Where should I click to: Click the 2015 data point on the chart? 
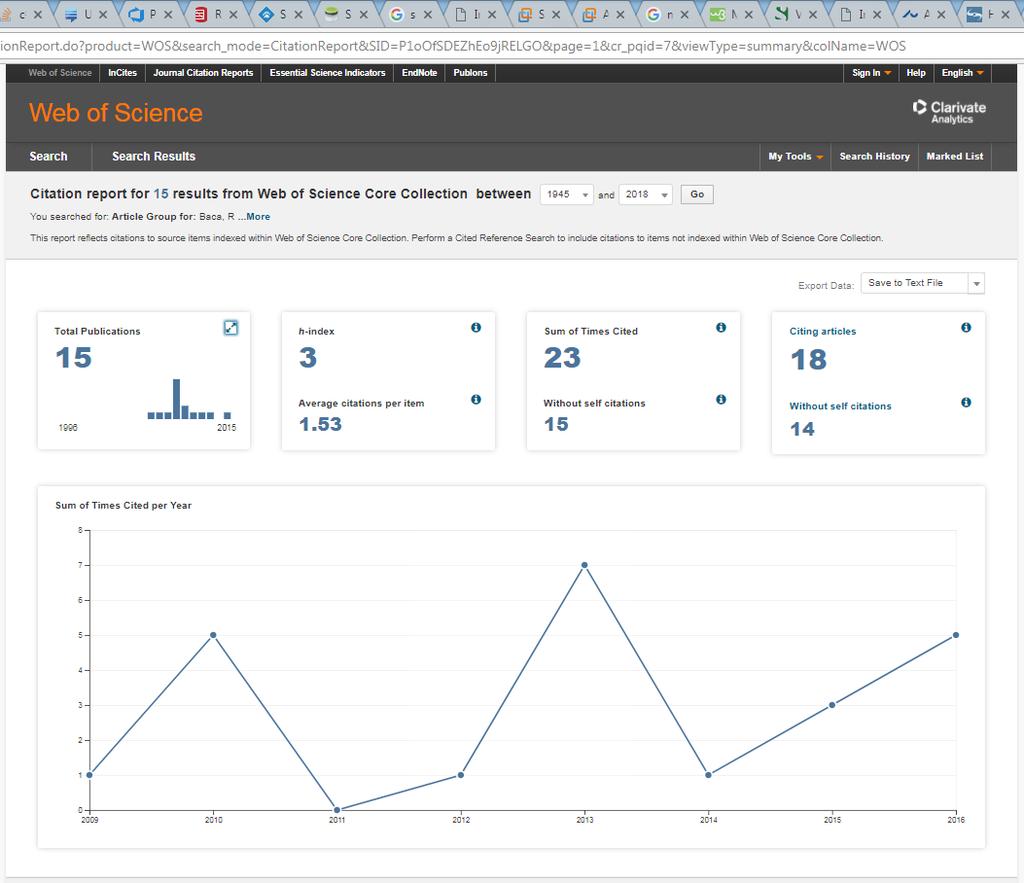(832, 705)
